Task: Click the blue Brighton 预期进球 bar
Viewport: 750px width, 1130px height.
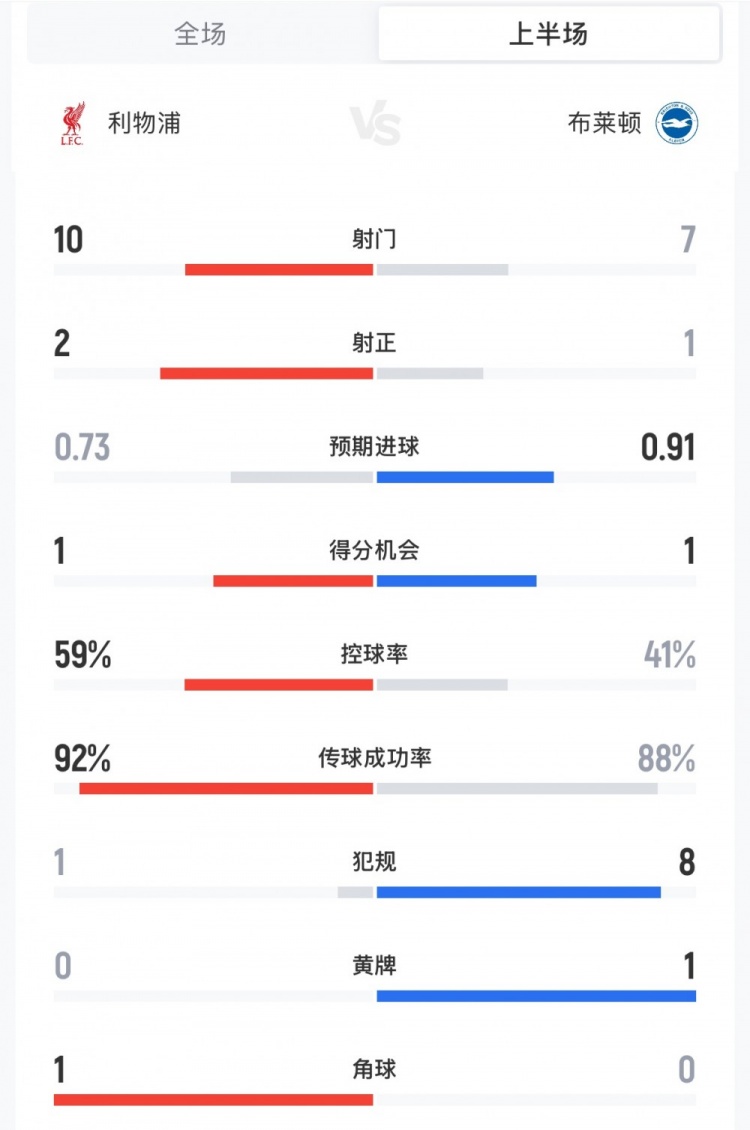Action: coord(465,477)
